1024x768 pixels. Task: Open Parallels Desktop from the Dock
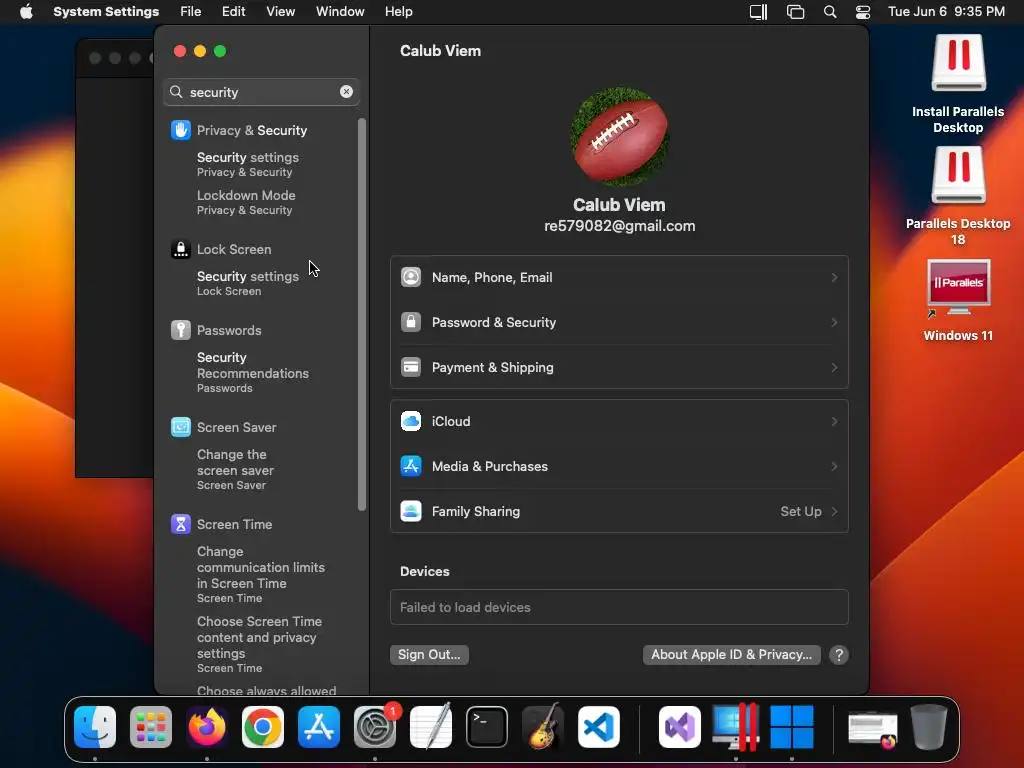click(x=736, y=727)
